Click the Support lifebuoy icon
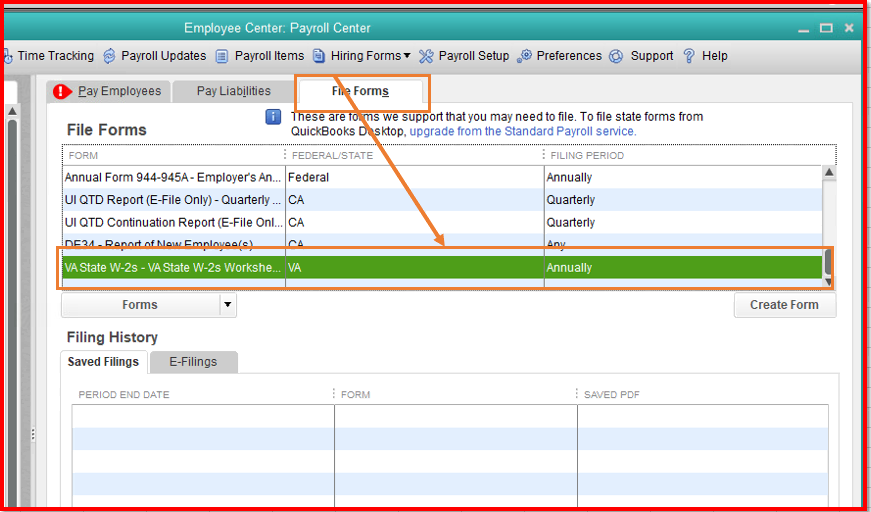 click(x=616, y=56)
